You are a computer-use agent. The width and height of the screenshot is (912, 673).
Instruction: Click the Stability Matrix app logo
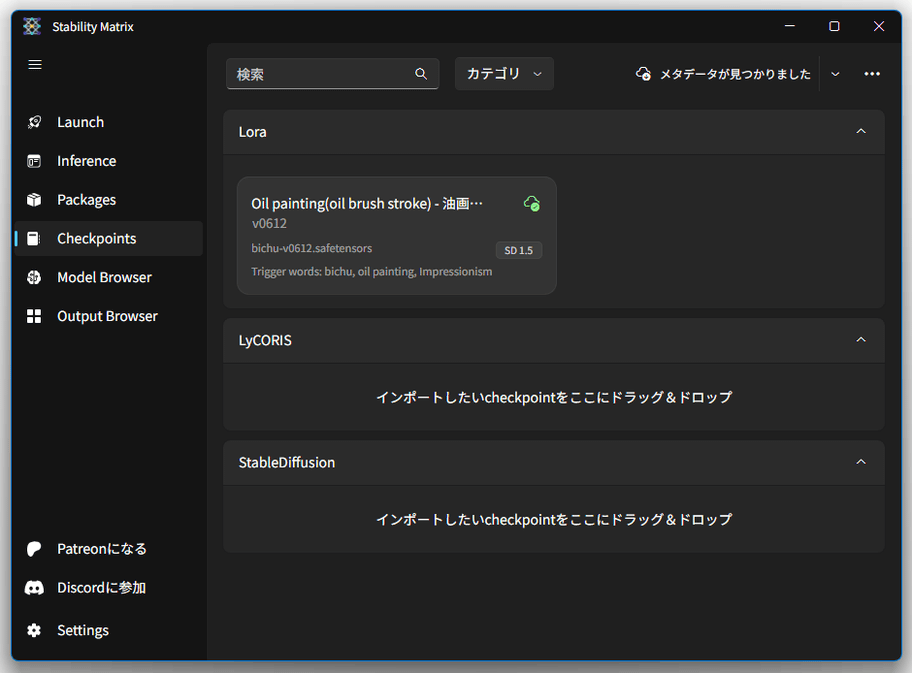(x=32, y=26)
